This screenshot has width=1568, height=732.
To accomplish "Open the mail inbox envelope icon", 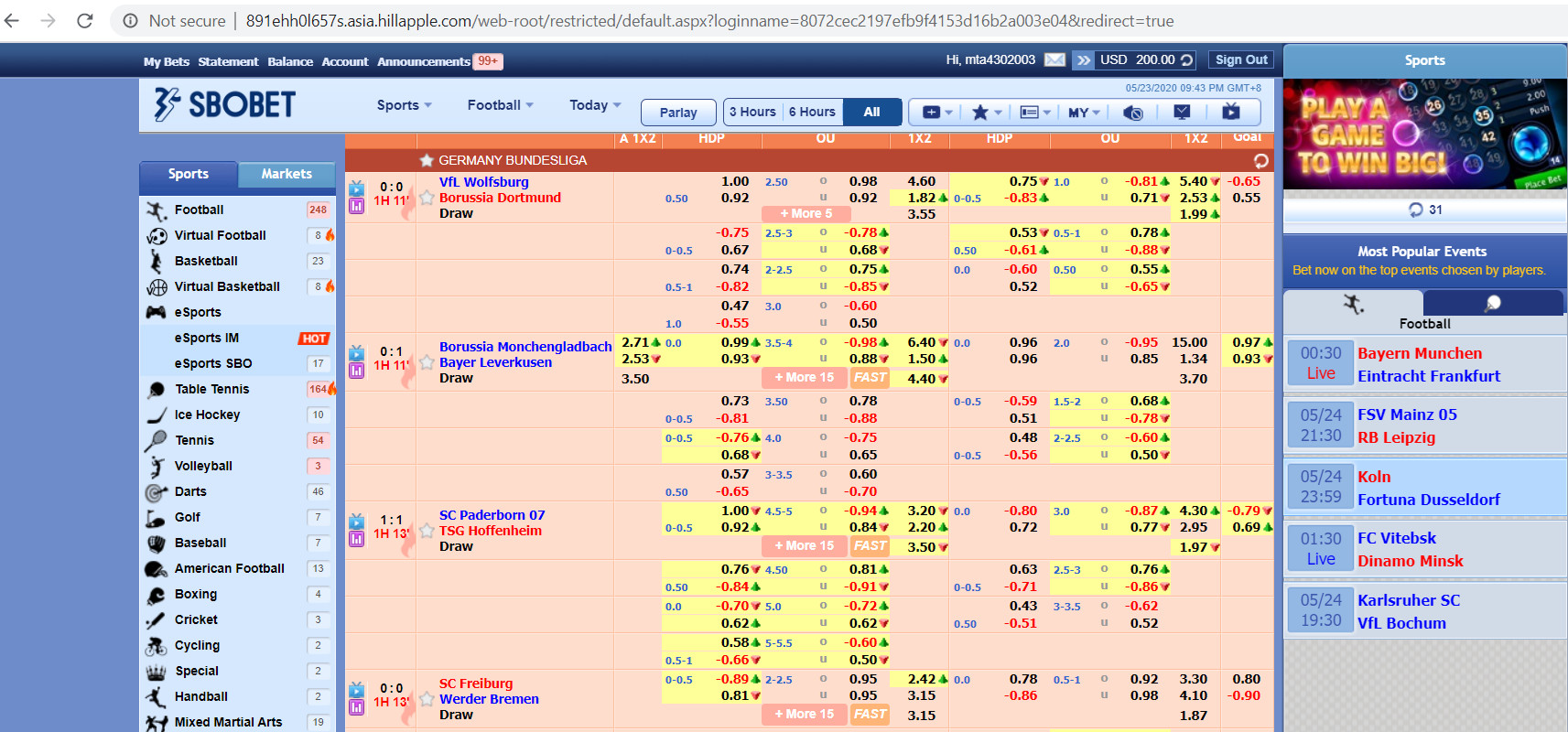I will [x=1054, y=59].
